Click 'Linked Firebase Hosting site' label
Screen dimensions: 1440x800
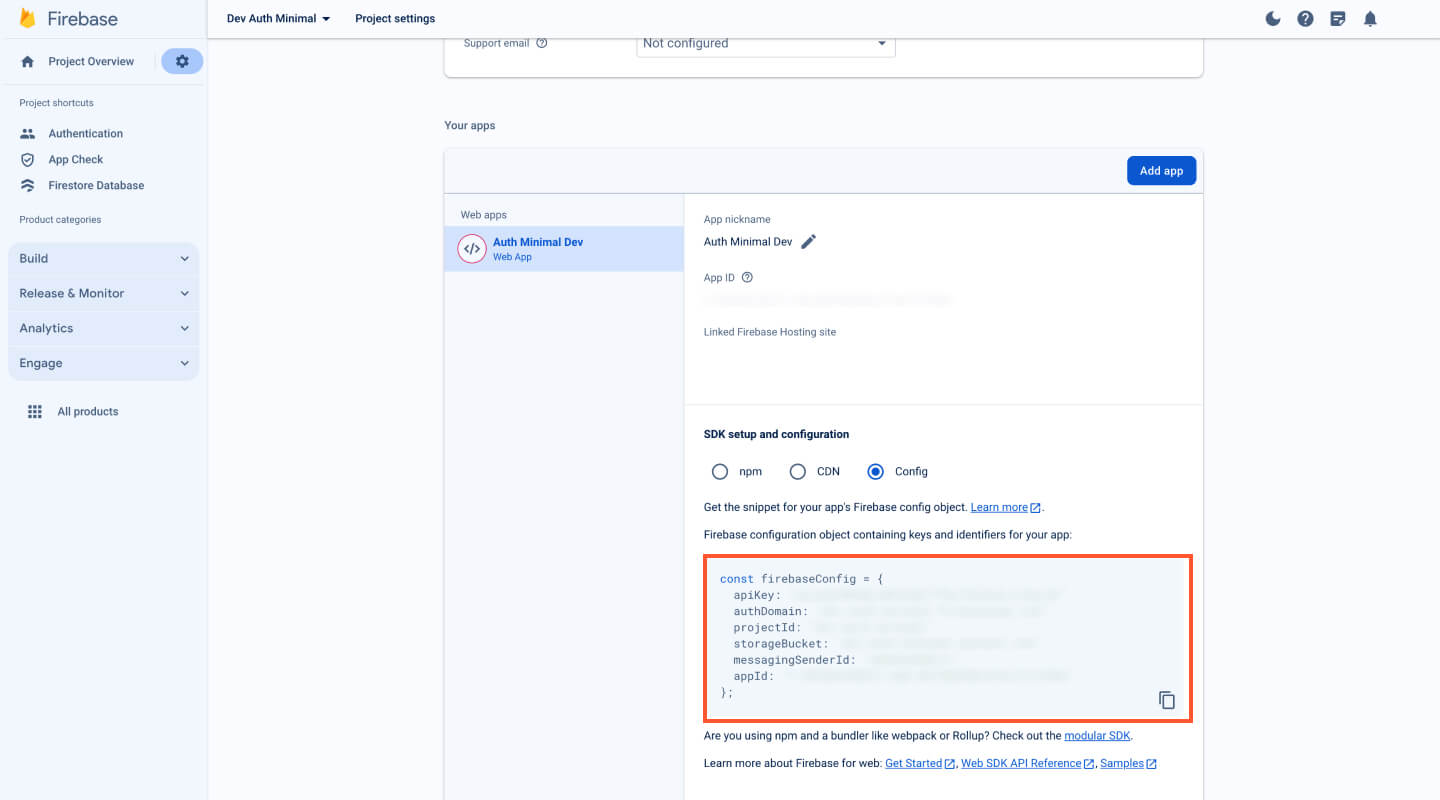(x=770, y=332)
